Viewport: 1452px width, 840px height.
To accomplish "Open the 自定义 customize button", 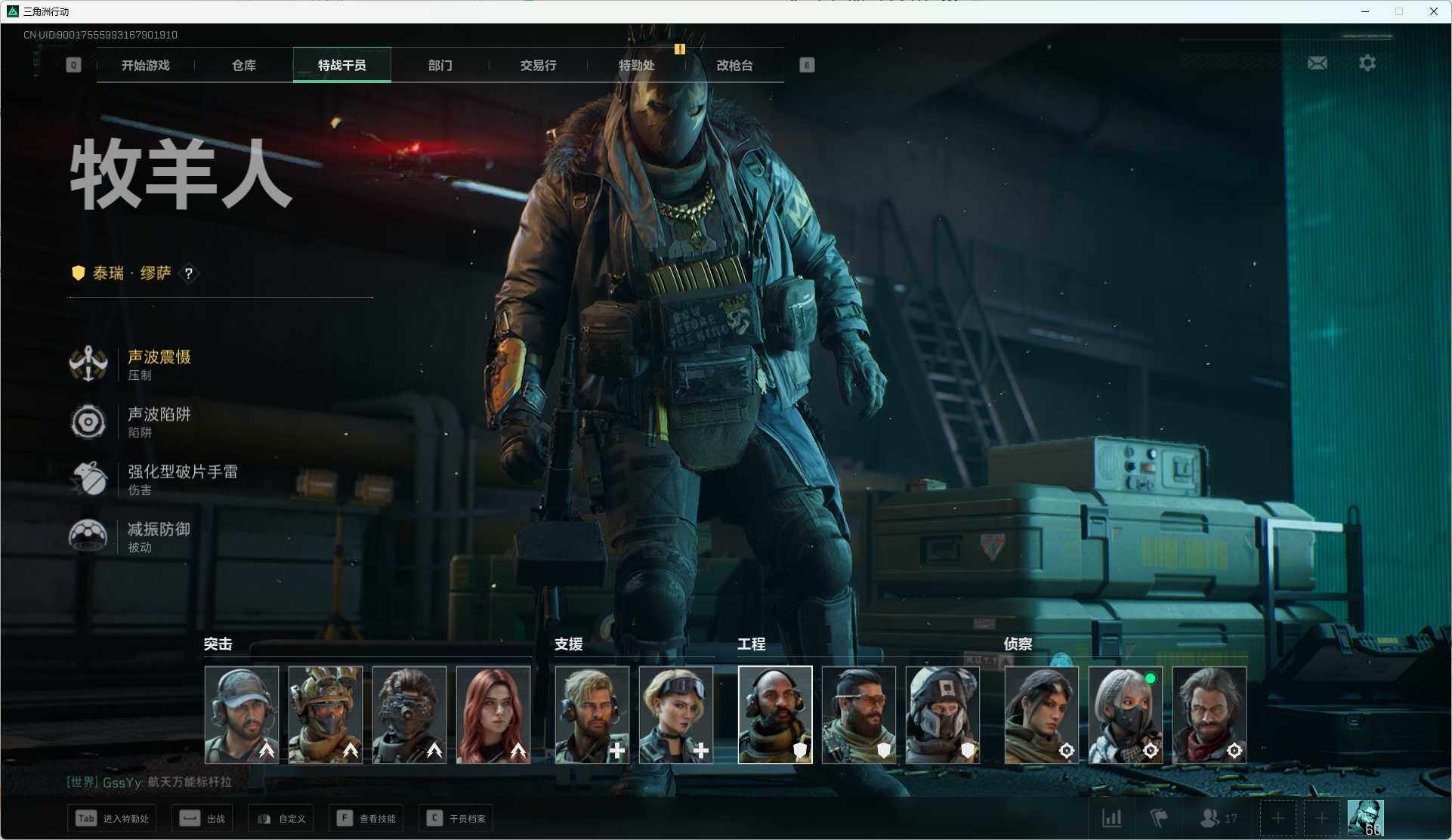I will (281, 818).
